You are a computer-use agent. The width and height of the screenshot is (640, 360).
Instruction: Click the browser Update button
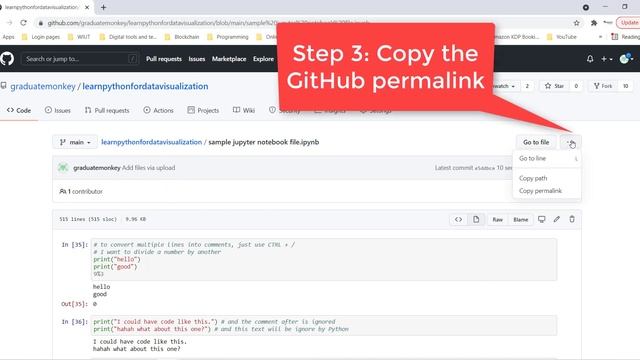[629, 22]
